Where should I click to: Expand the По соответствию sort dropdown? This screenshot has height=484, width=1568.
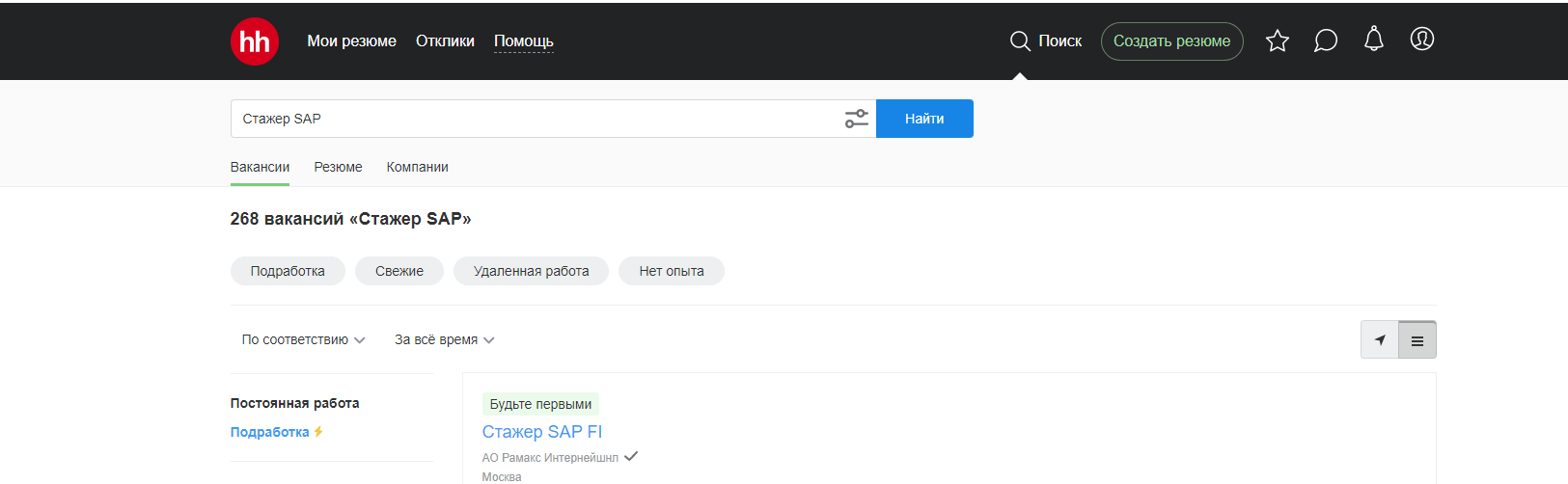click(303, 339)
